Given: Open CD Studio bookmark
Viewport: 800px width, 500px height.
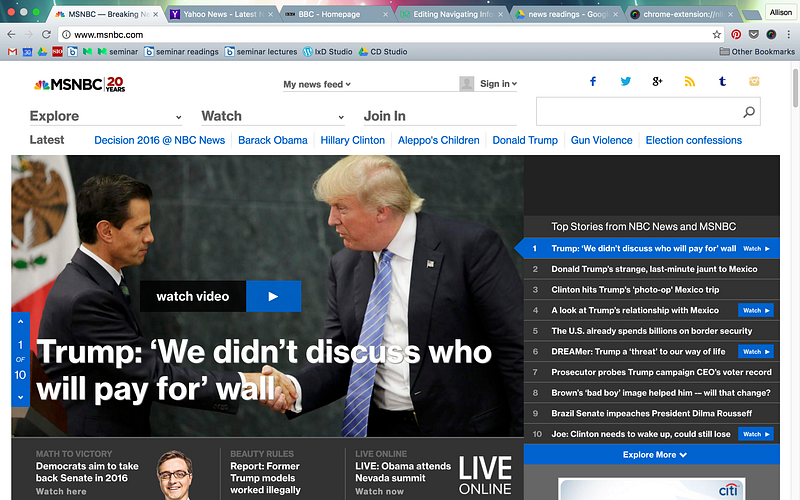Looking at the screenshot, I should click(x=383, y=52).
